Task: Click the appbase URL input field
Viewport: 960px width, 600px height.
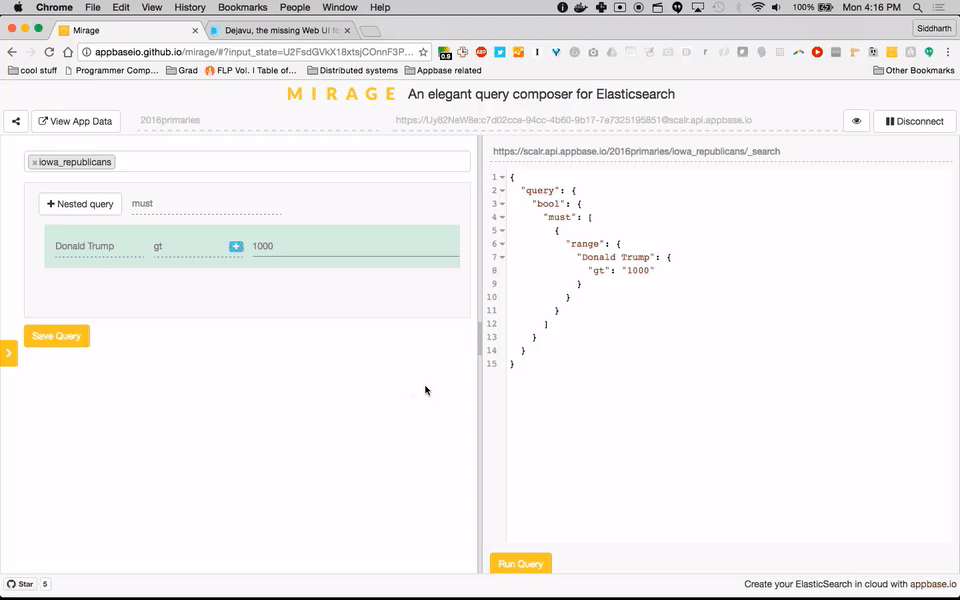Action: click(615, 121)
